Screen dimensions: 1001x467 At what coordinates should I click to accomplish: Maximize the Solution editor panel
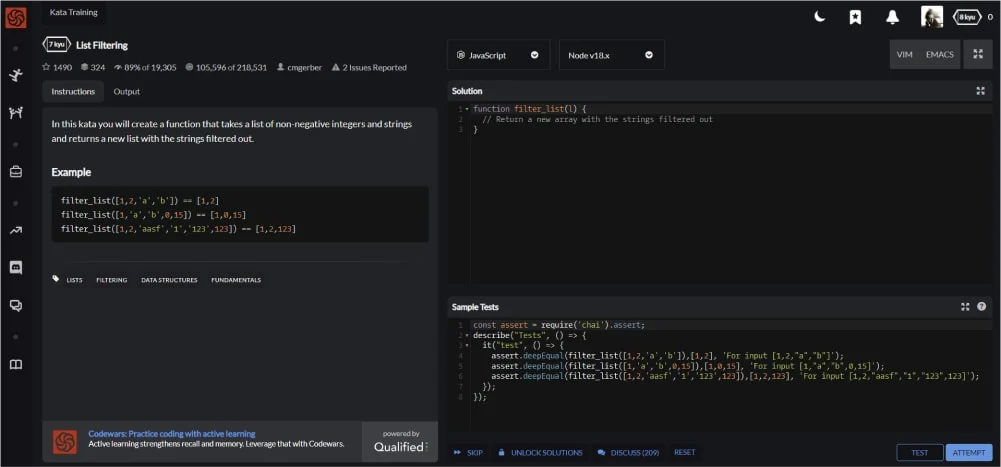980,91
